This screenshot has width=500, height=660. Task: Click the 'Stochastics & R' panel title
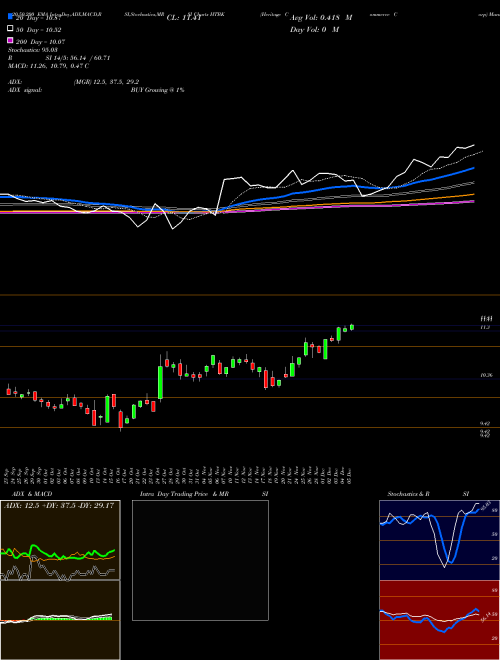pos(408,494)
